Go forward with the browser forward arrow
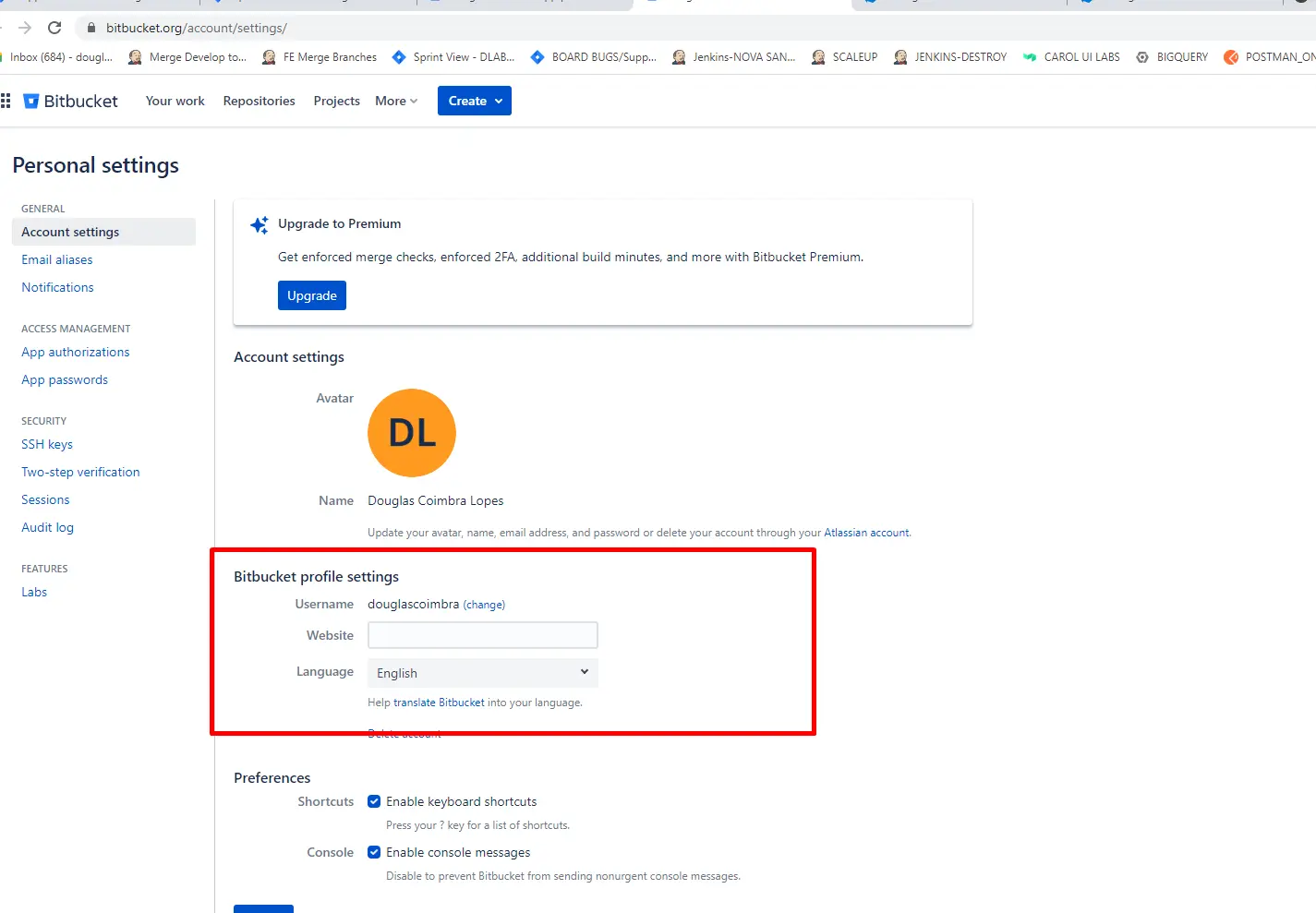 [25, 28]
